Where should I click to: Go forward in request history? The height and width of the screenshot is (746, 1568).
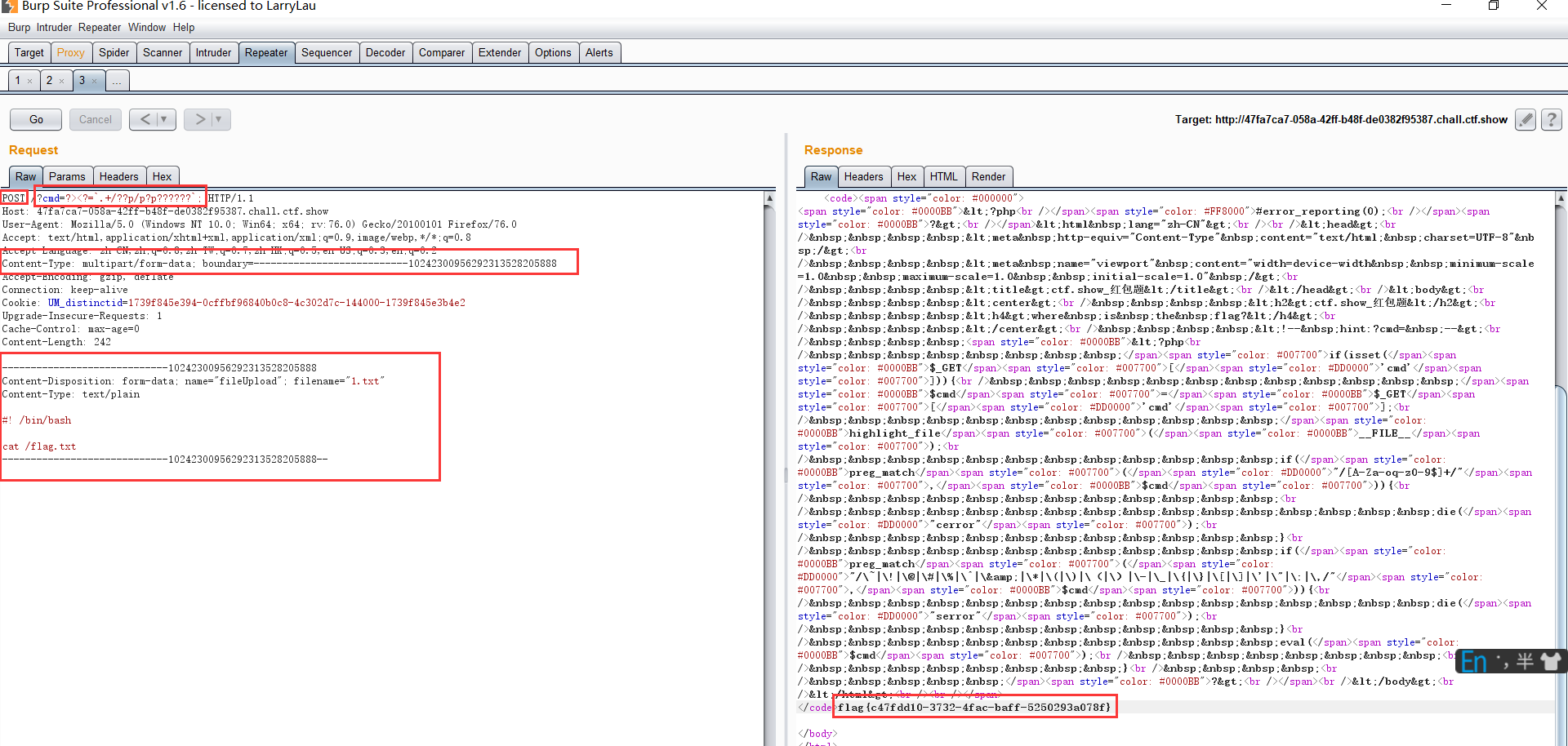pyautogui.click(x=199, y=119)
